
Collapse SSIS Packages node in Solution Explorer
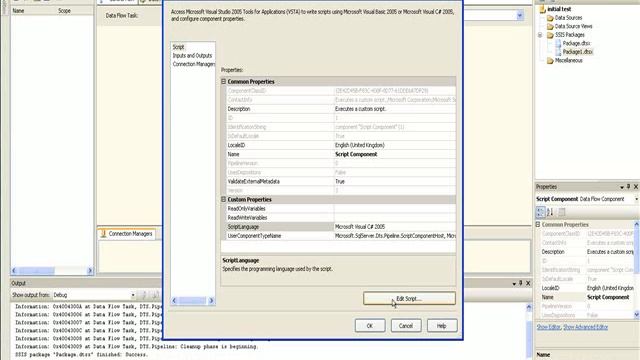(x=540, y=35)
